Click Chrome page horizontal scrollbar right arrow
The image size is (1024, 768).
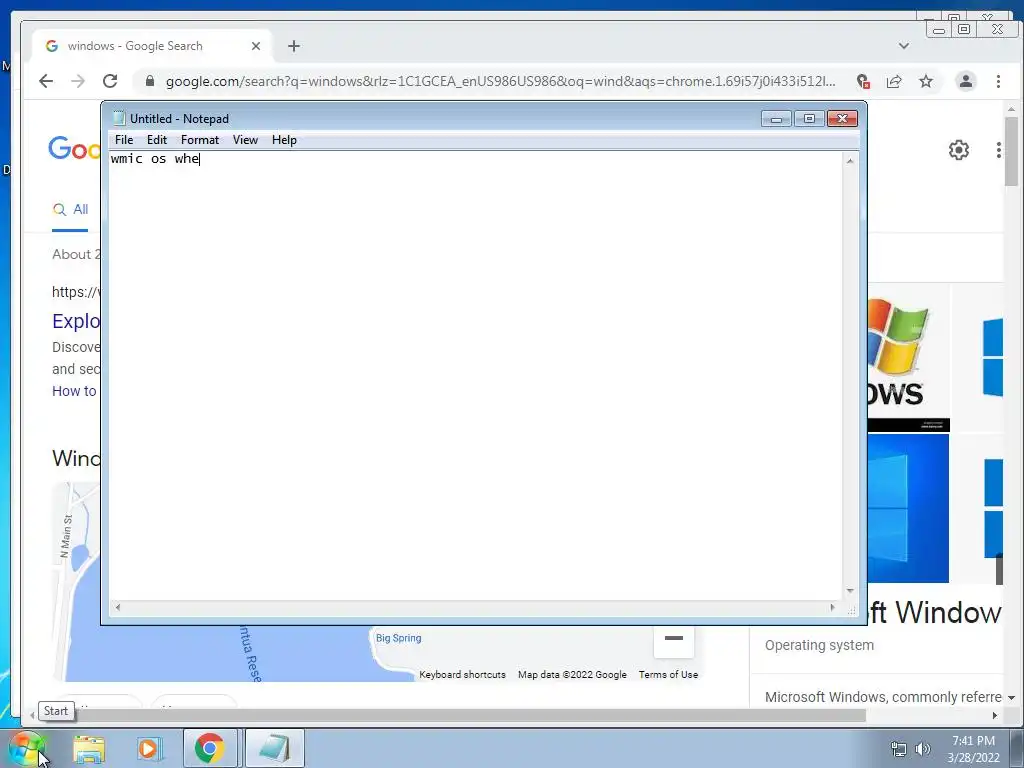coord(995,715)
